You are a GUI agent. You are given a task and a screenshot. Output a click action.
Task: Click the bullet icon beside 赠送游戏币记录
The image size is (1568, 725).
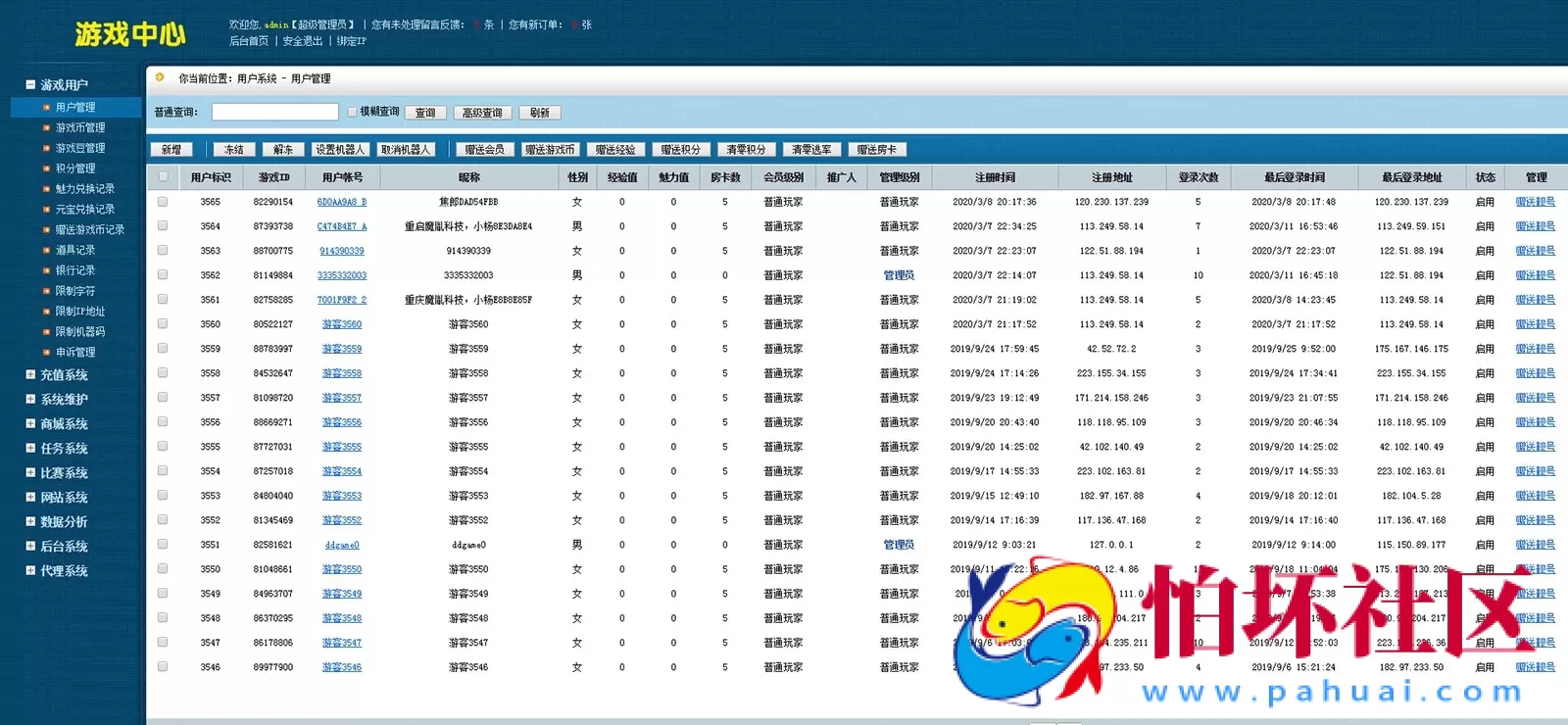46,230
